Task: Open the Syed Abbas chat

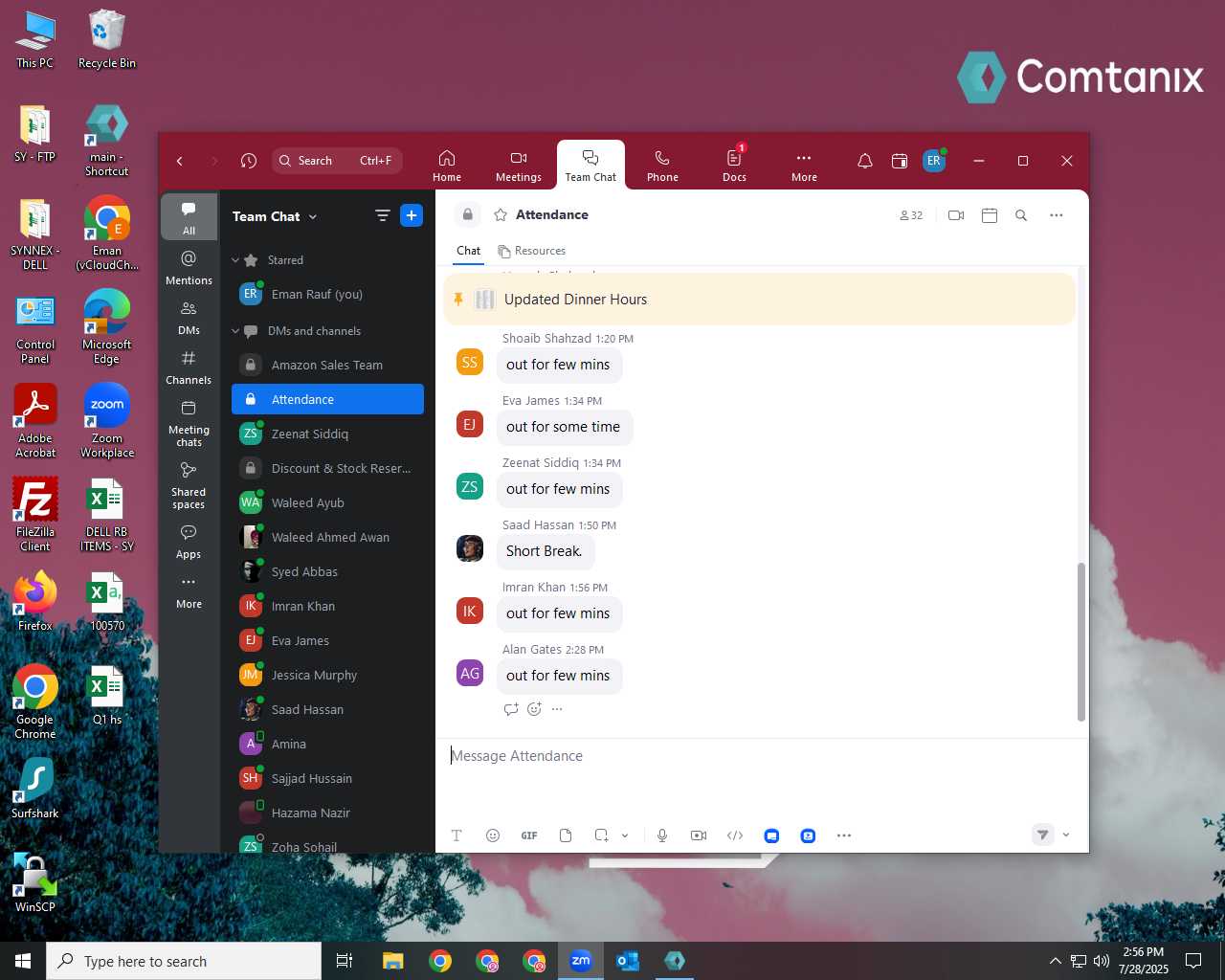Action: click(327, 571)
